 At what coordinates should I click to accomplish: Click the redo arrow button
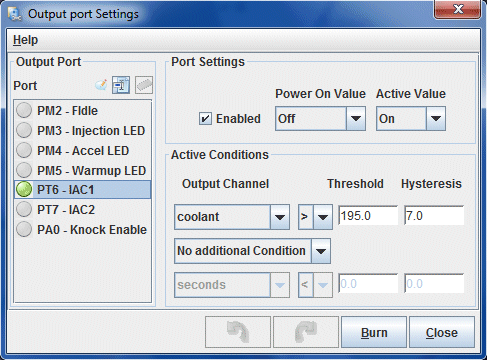coord(306,332)
